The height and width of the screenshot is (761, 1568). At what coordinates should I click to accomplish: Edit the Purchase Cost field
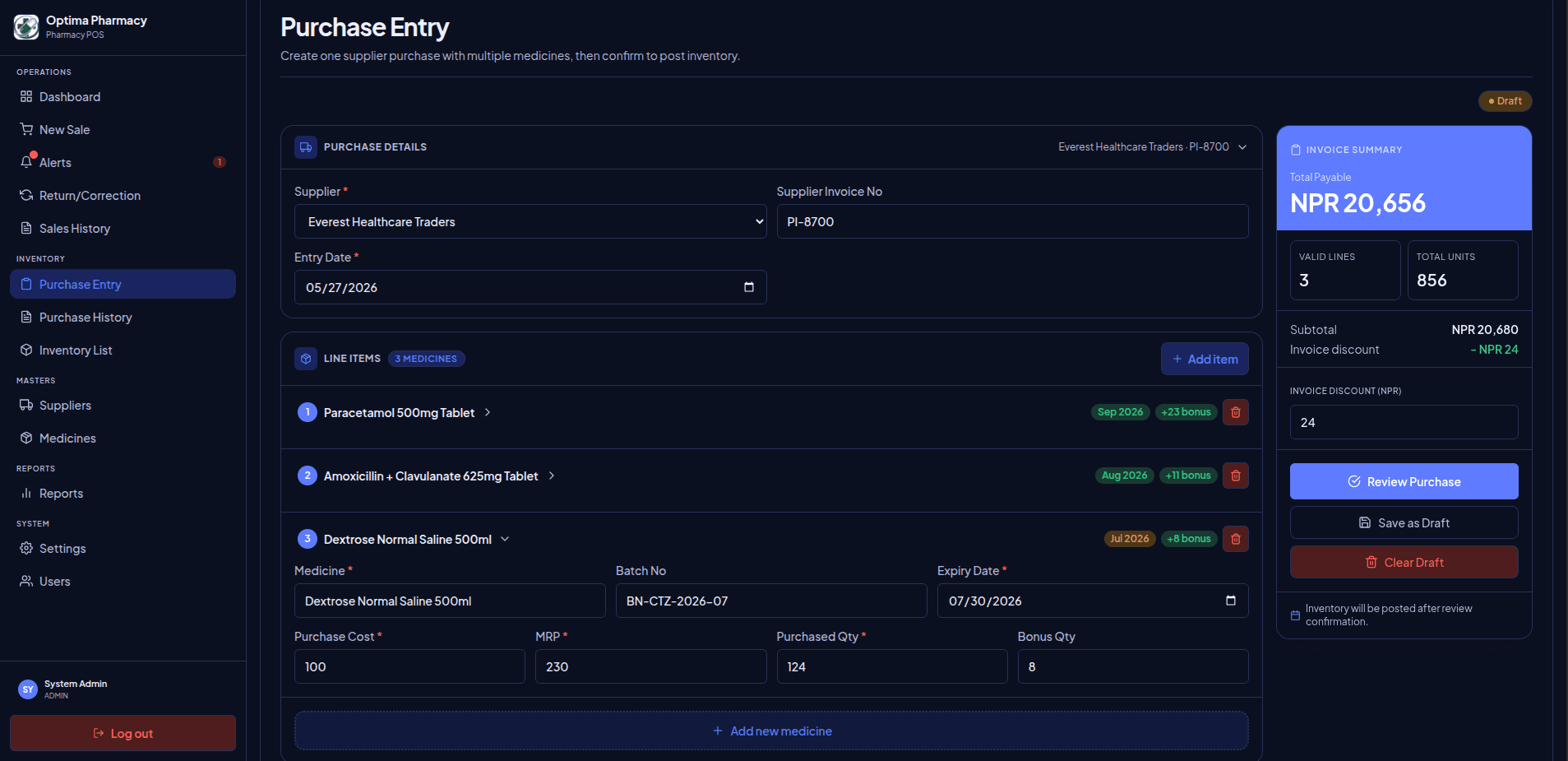[409, 666]
